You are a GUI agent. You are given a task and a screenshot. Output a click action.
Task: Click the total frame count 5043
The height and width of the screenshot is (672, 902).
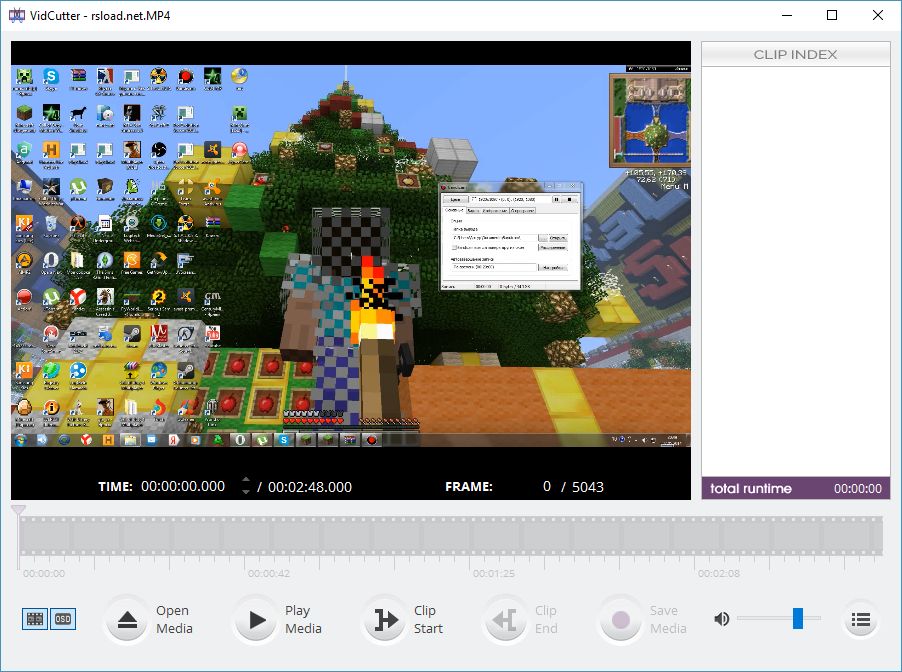pyautogui.click(x=588, y=487)
